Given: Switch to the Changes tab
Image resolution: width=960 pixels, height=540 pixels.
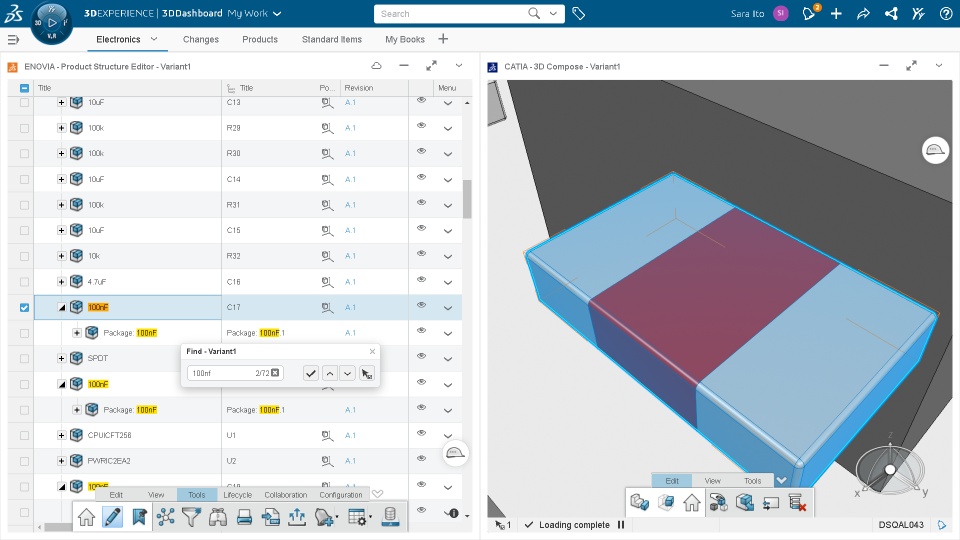Looking at the screenshot, I should [x=201, y=39].
